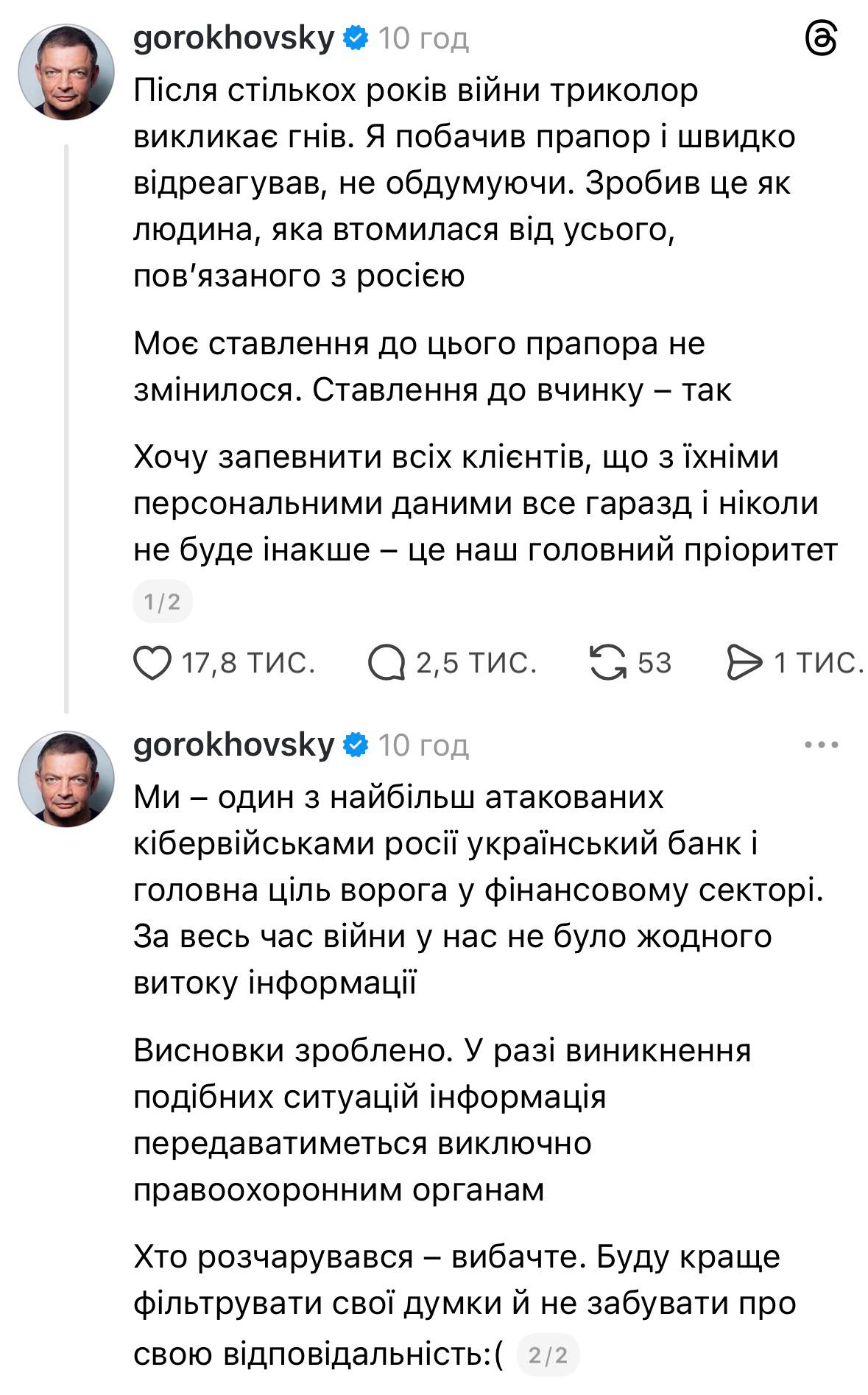868x1395 pixels.
Task: Repost the first post using the repost icon
Action: coord(608,664)
